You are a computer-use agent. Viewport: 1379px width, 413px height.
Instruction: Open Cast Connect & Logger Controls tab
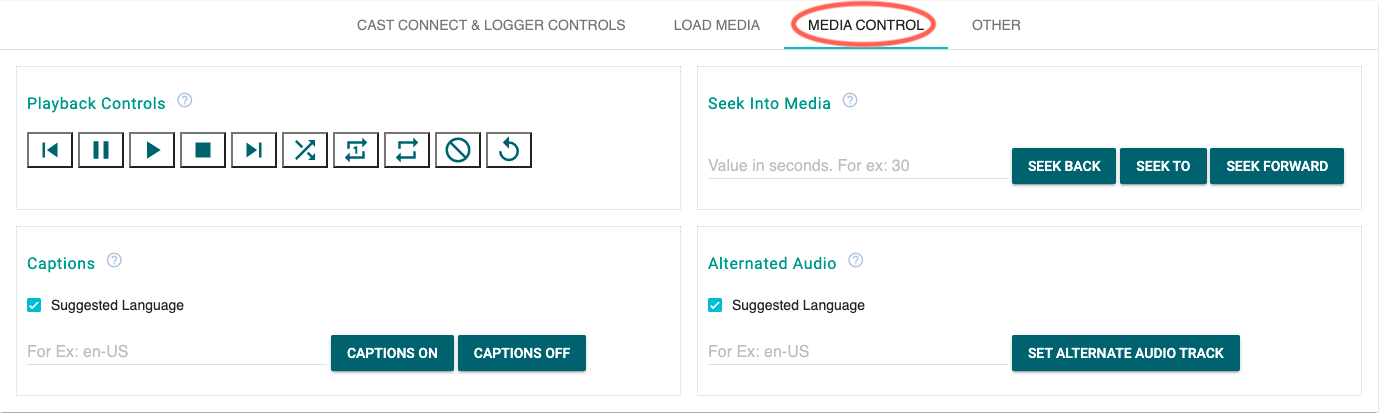(x=491, y=25)
